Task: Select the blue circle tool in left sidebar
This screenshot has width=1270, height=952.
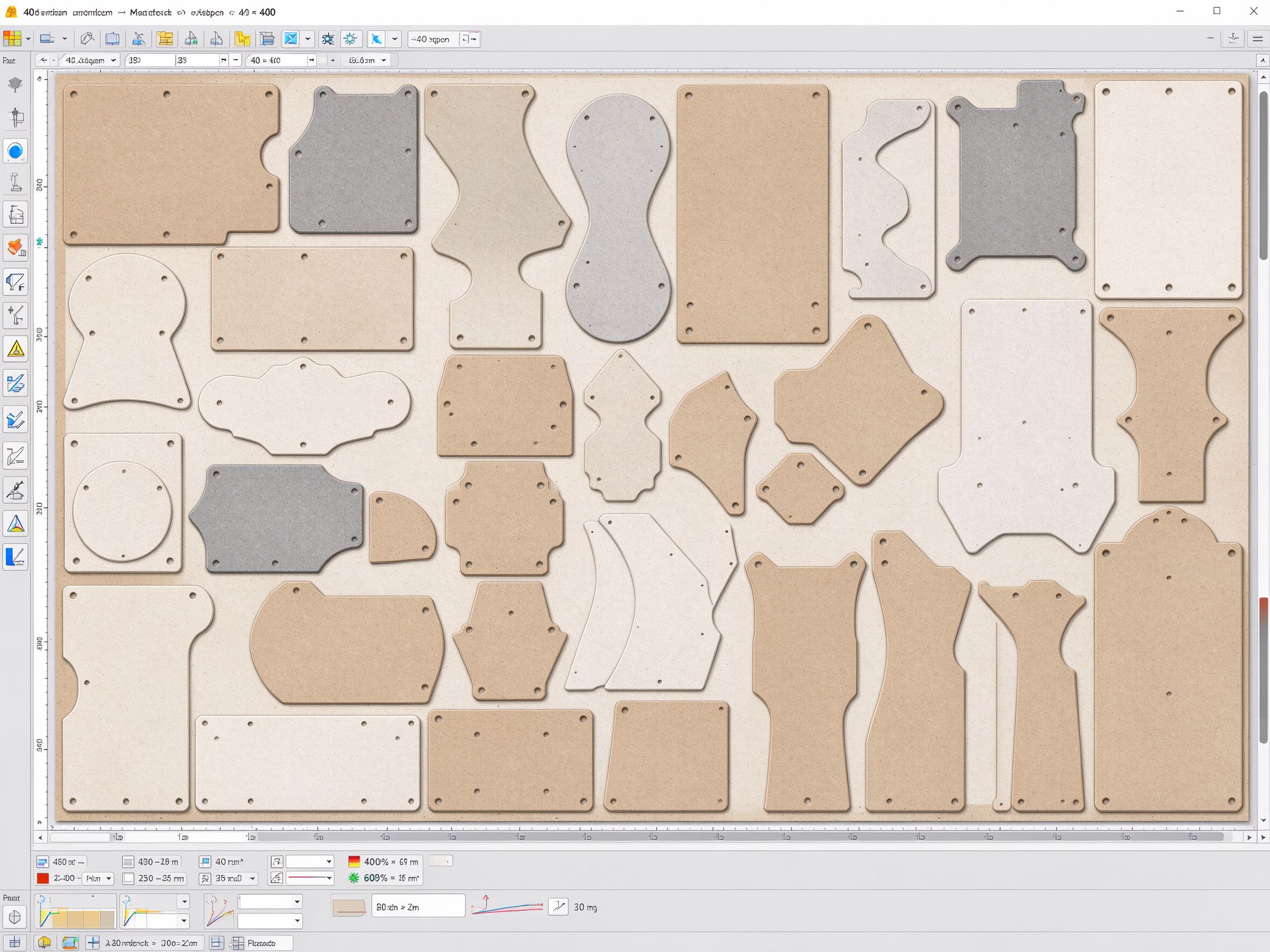Action: (x=16, y=151)
